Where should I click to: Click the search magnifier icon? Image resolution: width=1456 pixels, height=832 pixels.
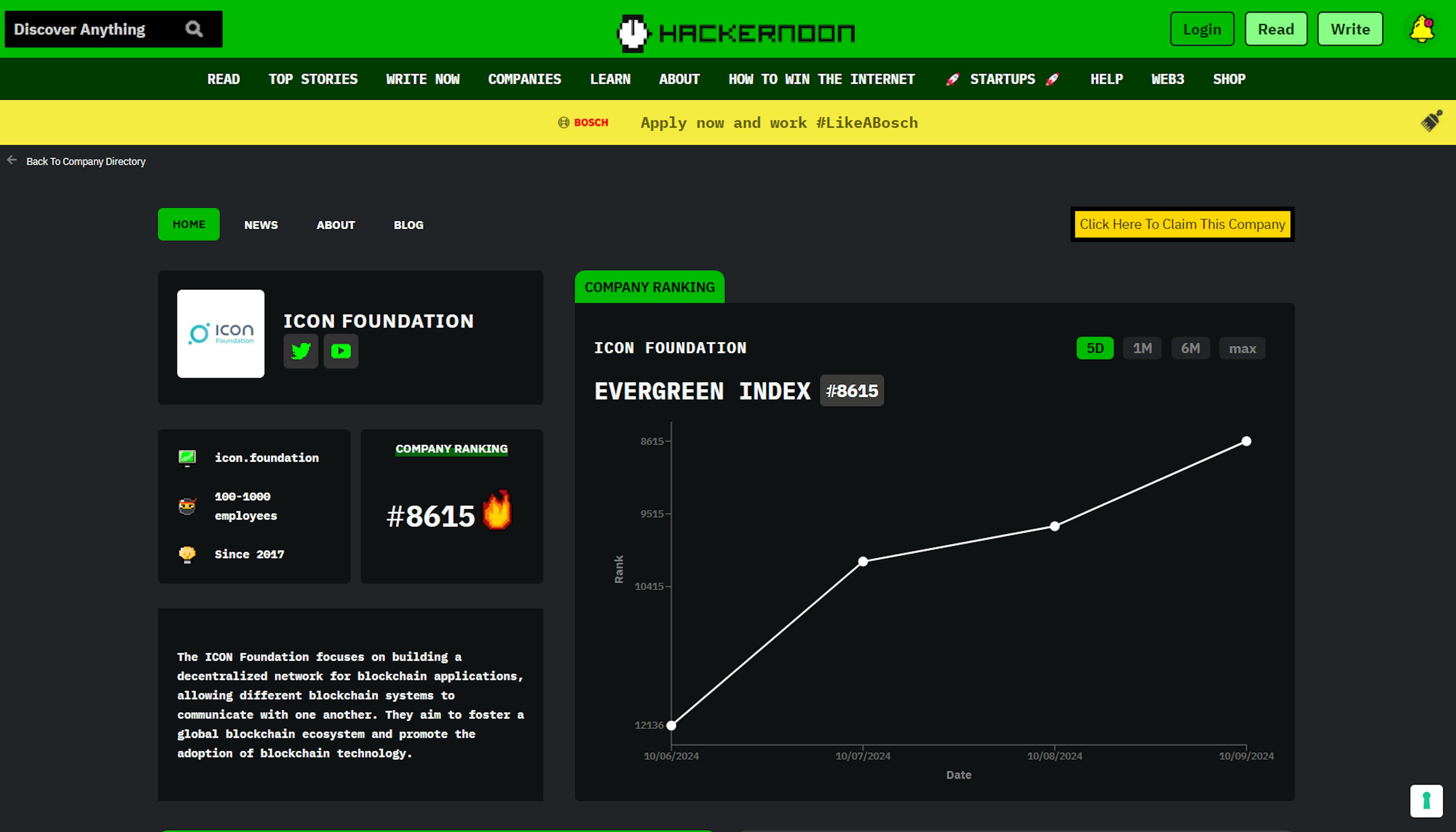[x=193, y=28]
